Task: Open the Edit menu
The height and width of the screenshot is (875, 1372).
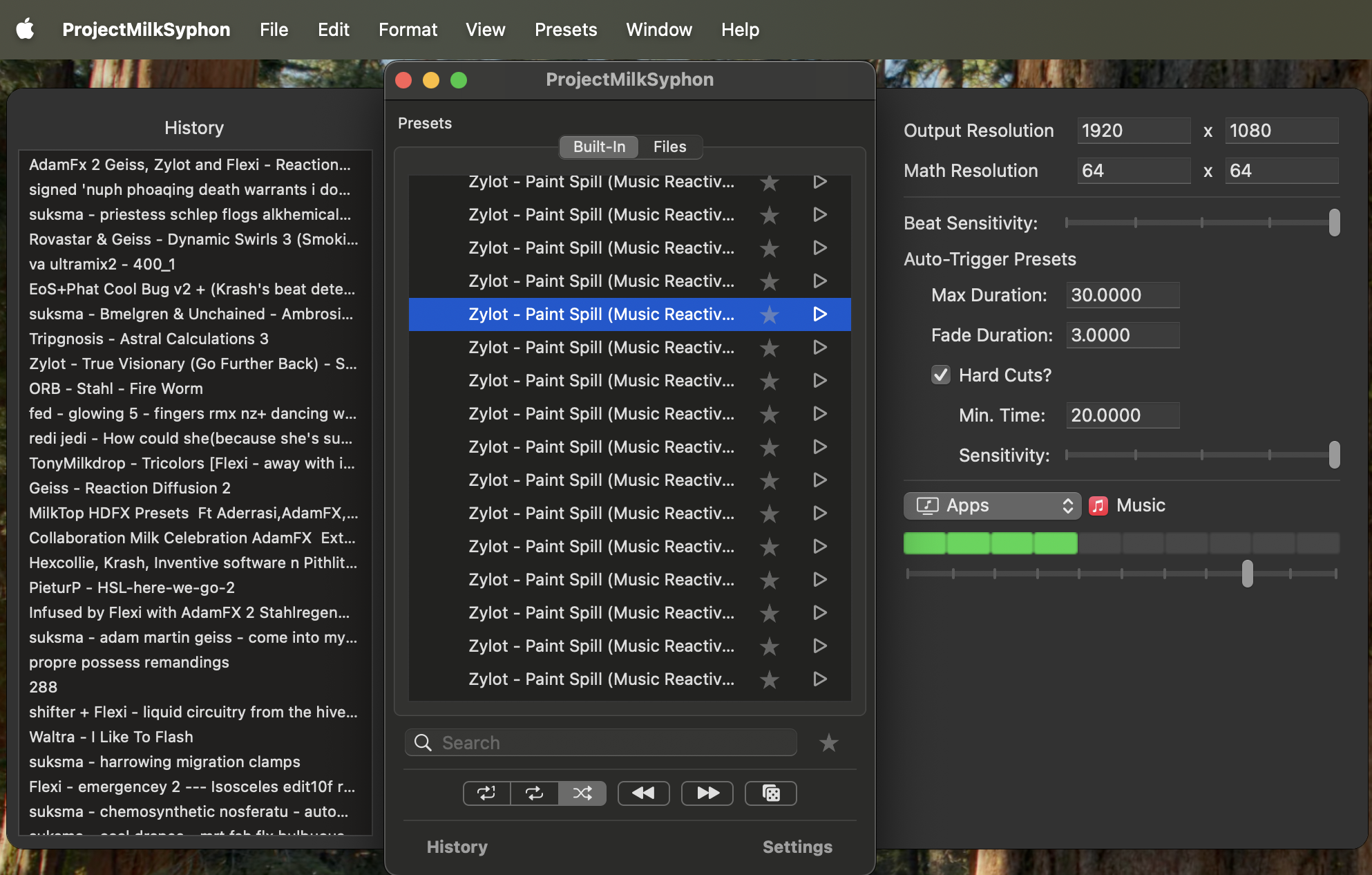Action: click(x=334, y=30)
